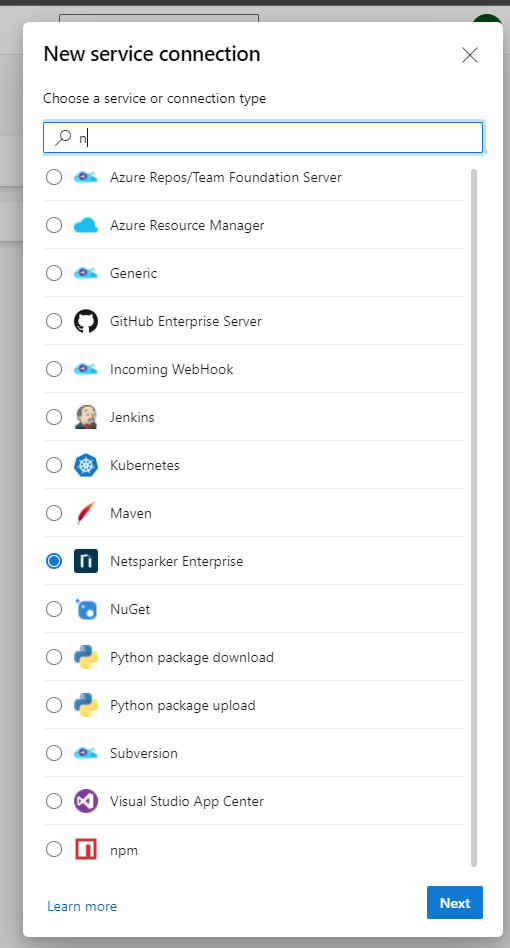The height and width of the screenshot is (948, 510).
Task: Close the New service connection panel
Action: point(470,55)
